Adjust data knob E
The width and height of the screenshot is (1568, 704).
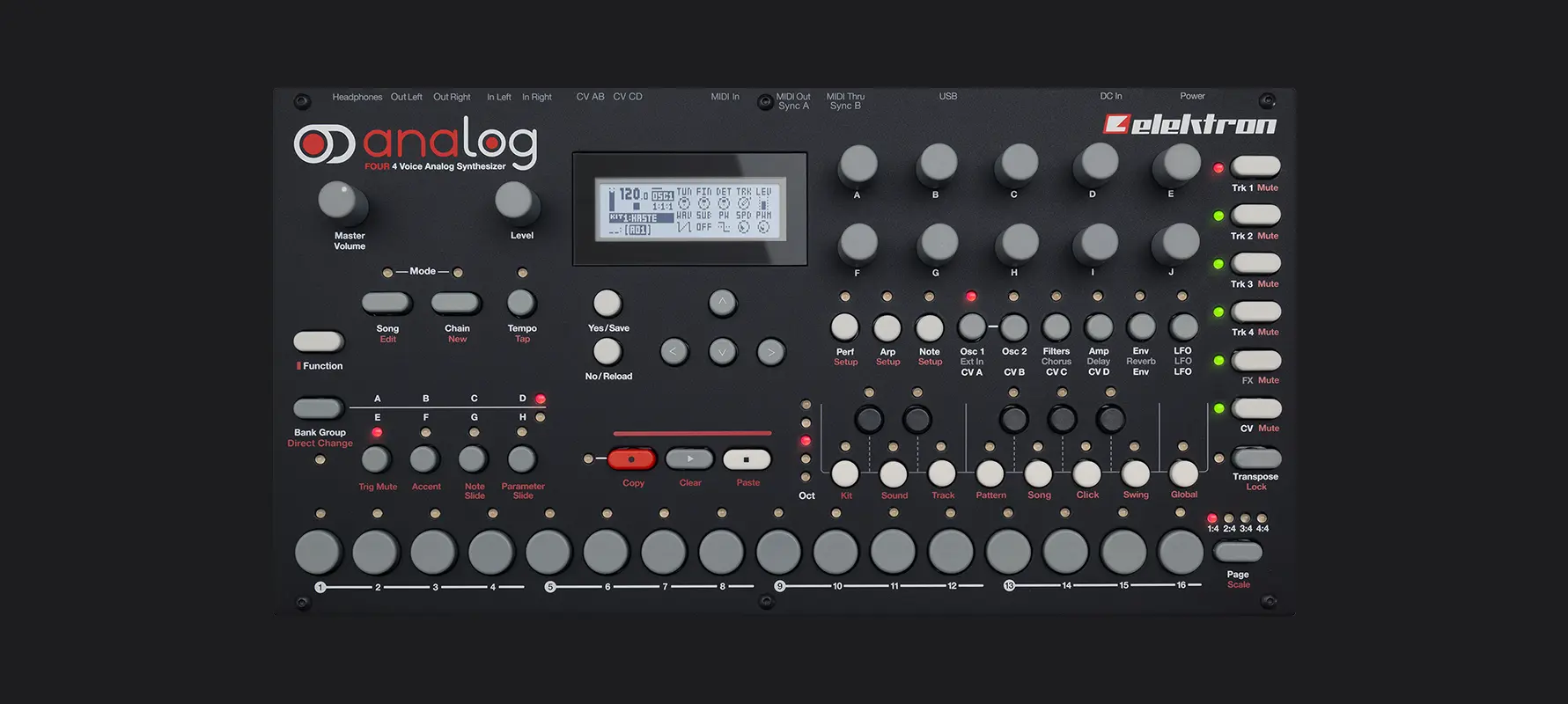coord(1178,164)
